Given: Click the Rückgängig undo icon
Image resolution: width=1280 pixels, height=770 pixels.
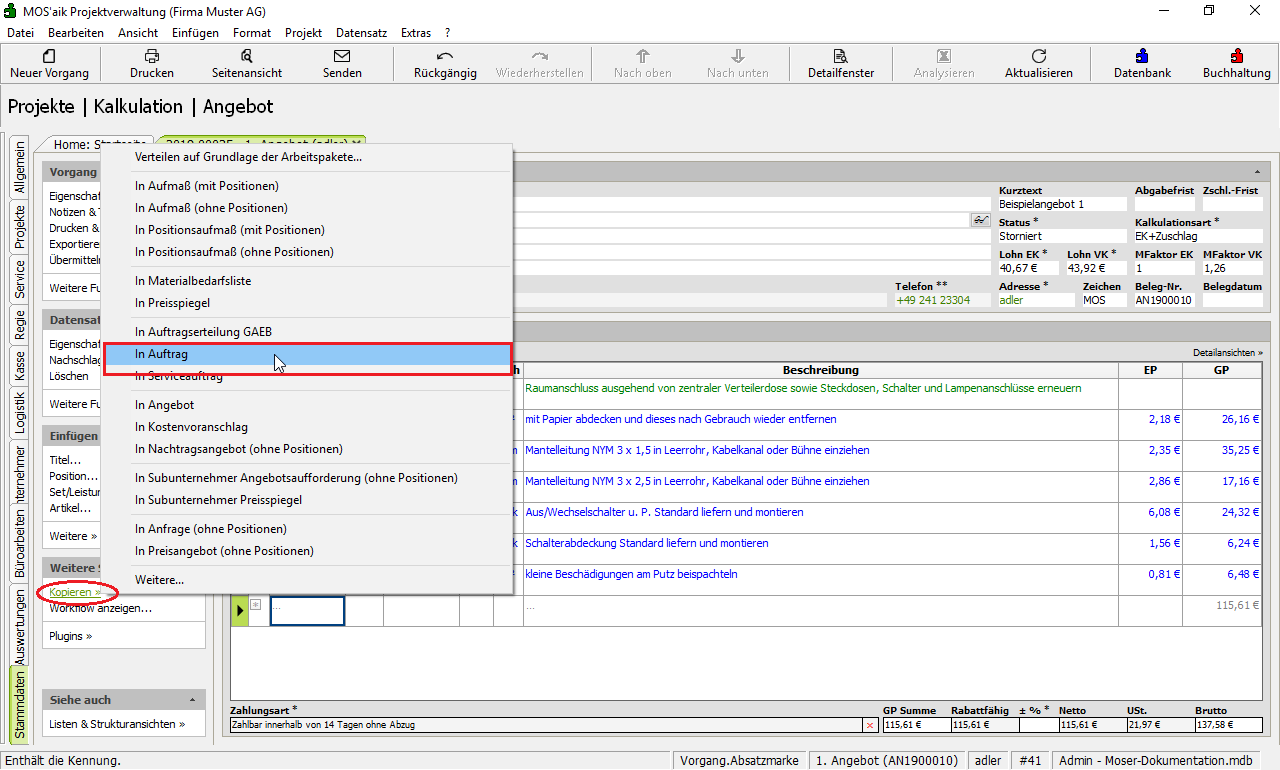Looking at the screenshot, I should (x=445, y=57).
